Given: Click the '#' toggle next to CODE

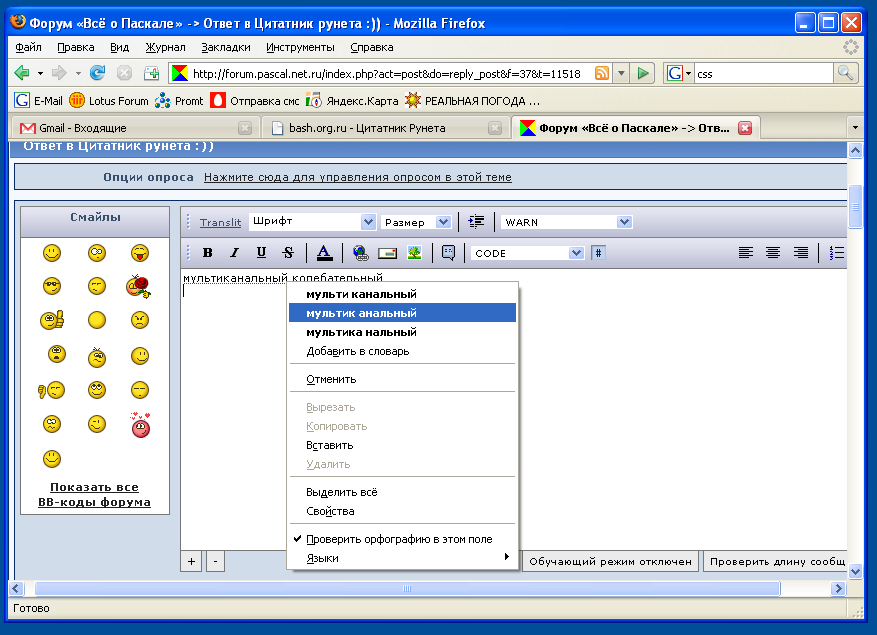Looking at the screenshot, I should point(598,253).
